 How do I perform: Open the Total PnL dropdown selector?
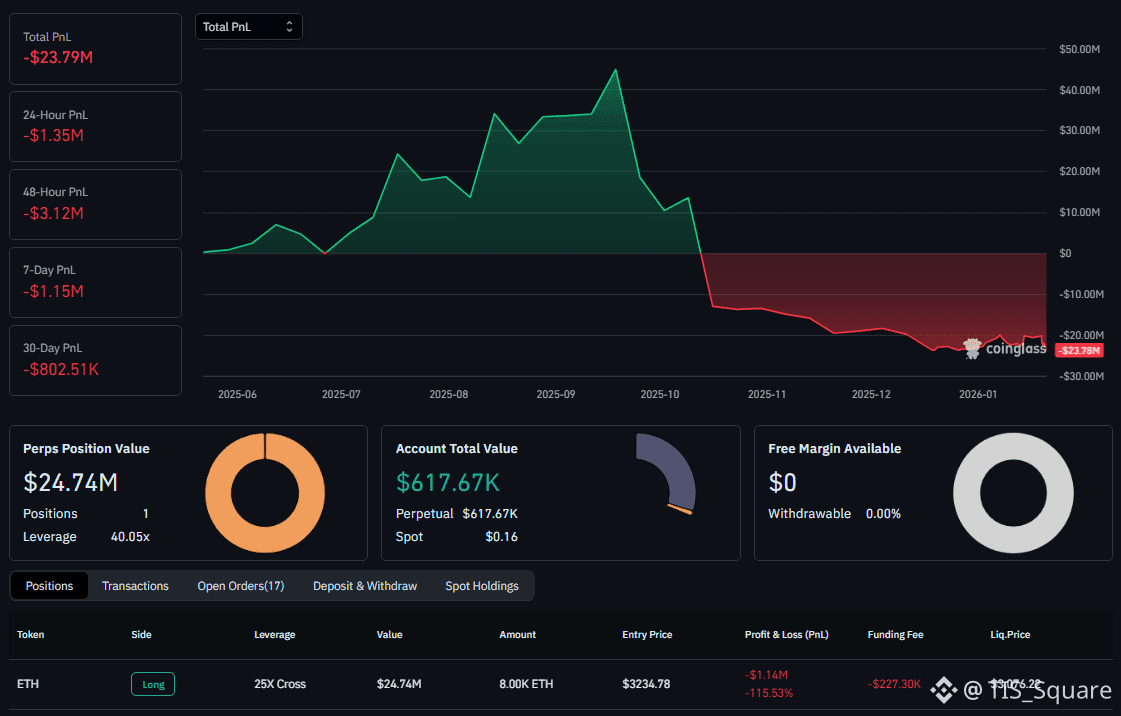click(248, 27)
